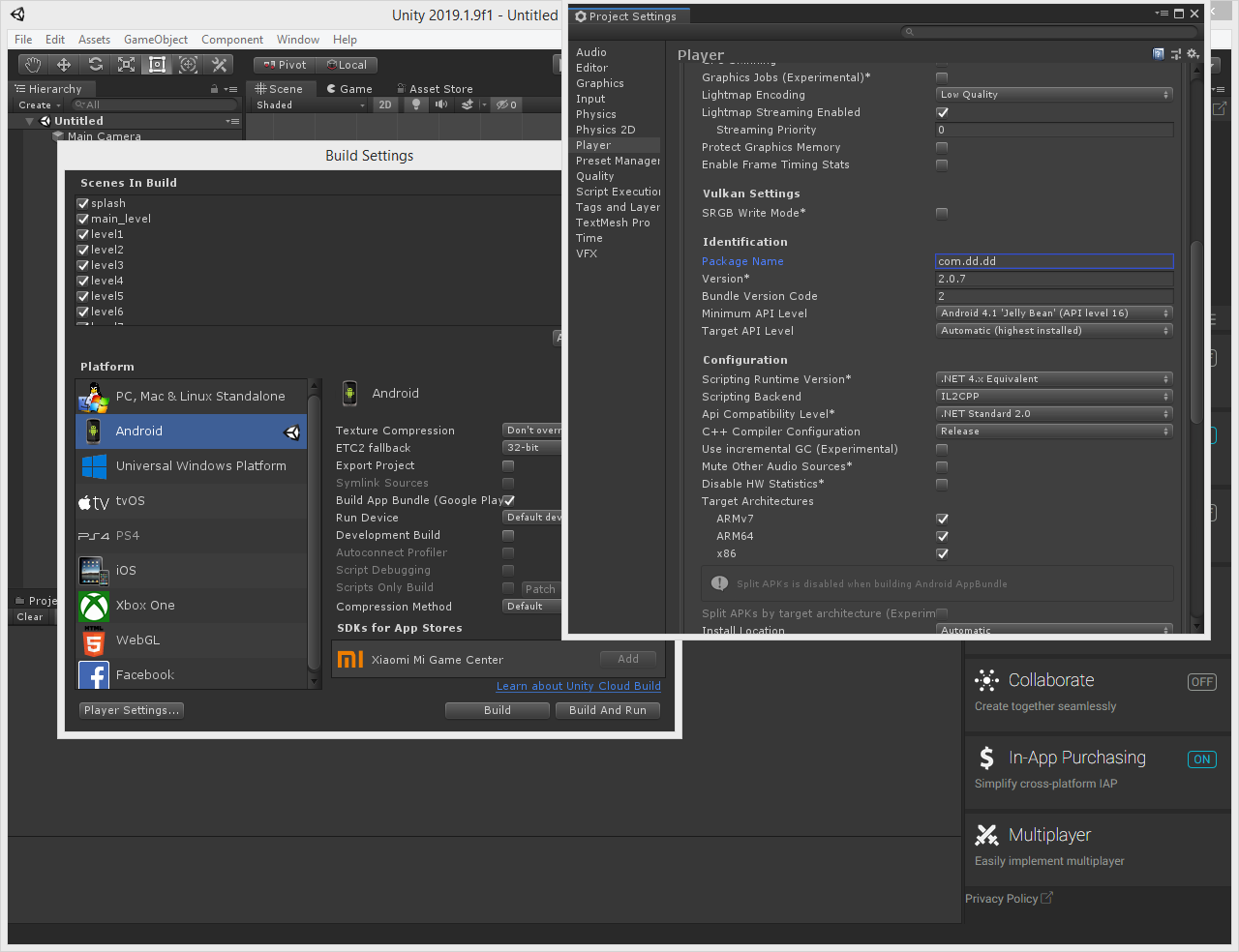Select the PS4 platform
This screenshot has width=1239, height=952.
[192, 536]
